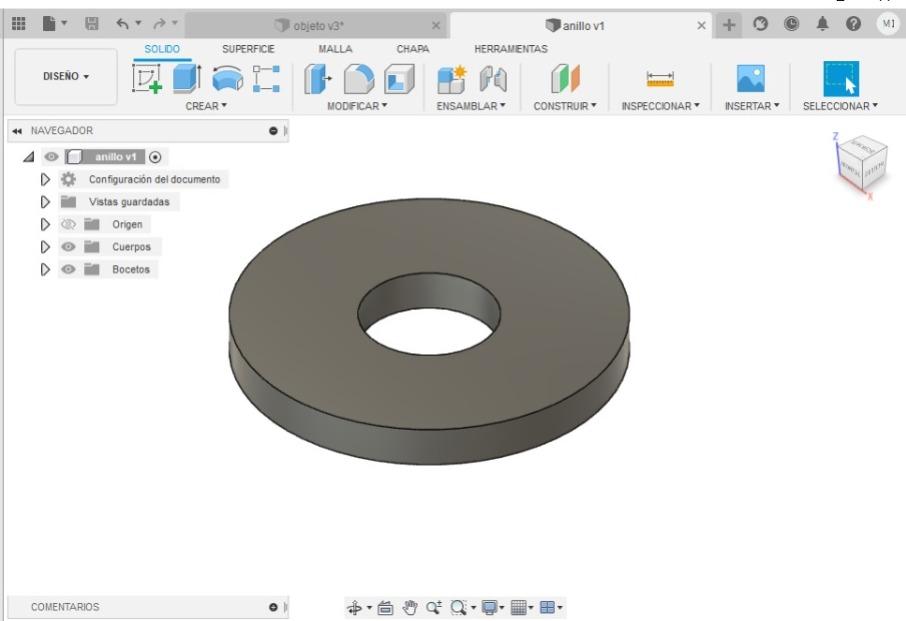Switch to the HERRAMIENTAS tab
The width and height of the screenshot is (906, 621).
pos(511,49)
